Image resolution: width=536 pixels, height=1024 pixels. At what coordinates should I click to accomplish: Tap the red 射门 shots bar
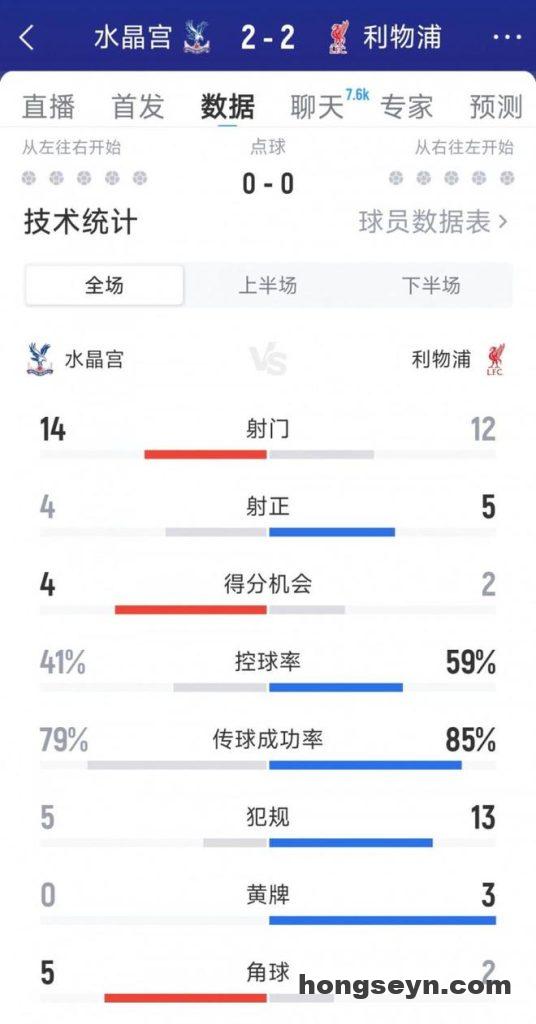205,455
